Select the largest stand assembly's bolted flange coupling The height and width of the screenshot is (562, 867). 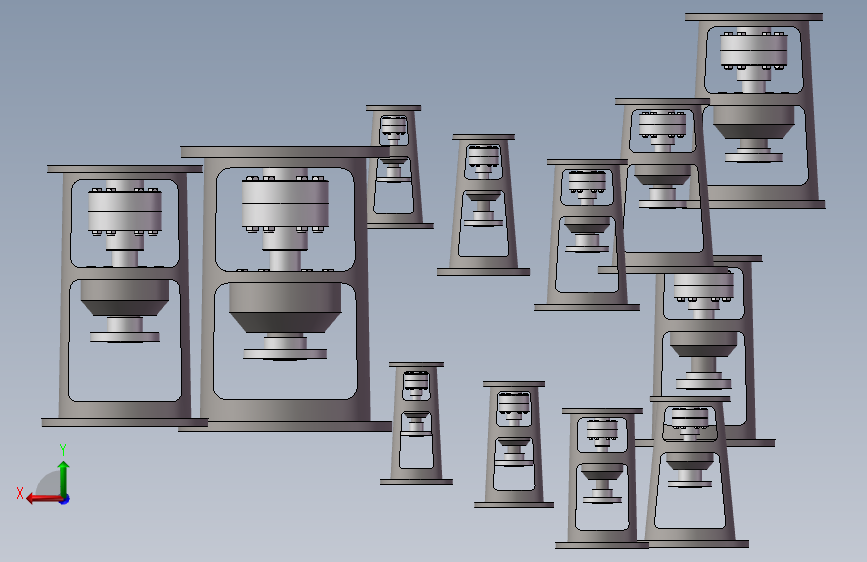coord(285,204)
